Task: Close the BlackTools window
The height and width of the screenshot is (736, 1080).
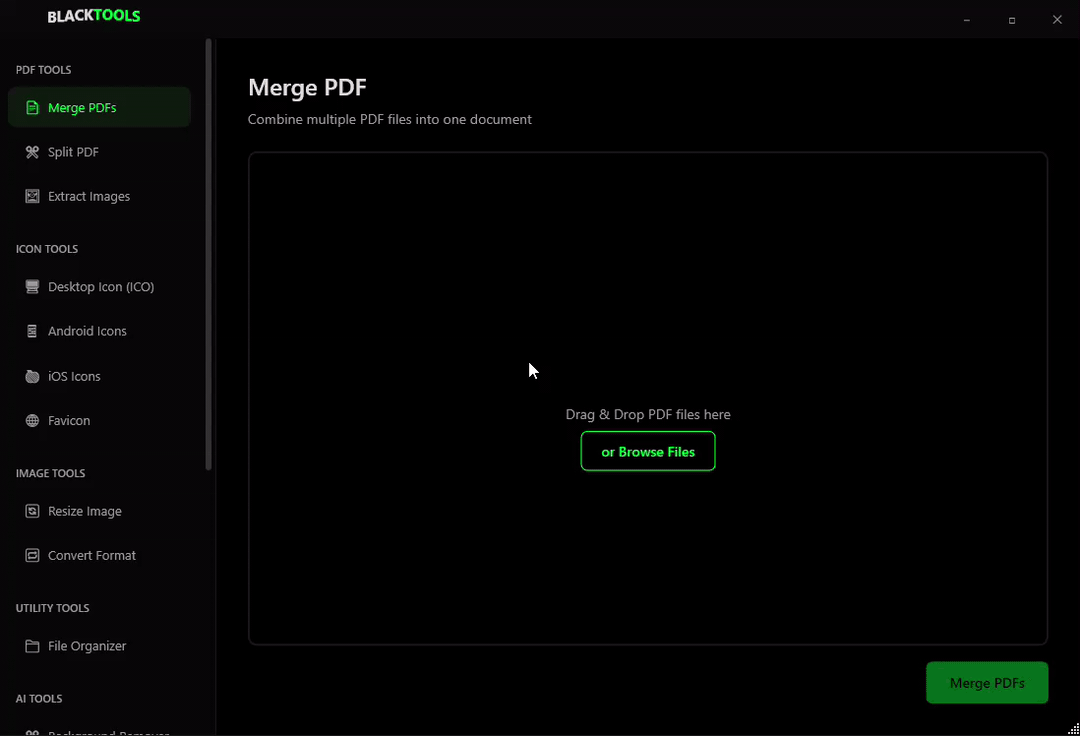Action: pyautogui.click(x=1057, y=20)
